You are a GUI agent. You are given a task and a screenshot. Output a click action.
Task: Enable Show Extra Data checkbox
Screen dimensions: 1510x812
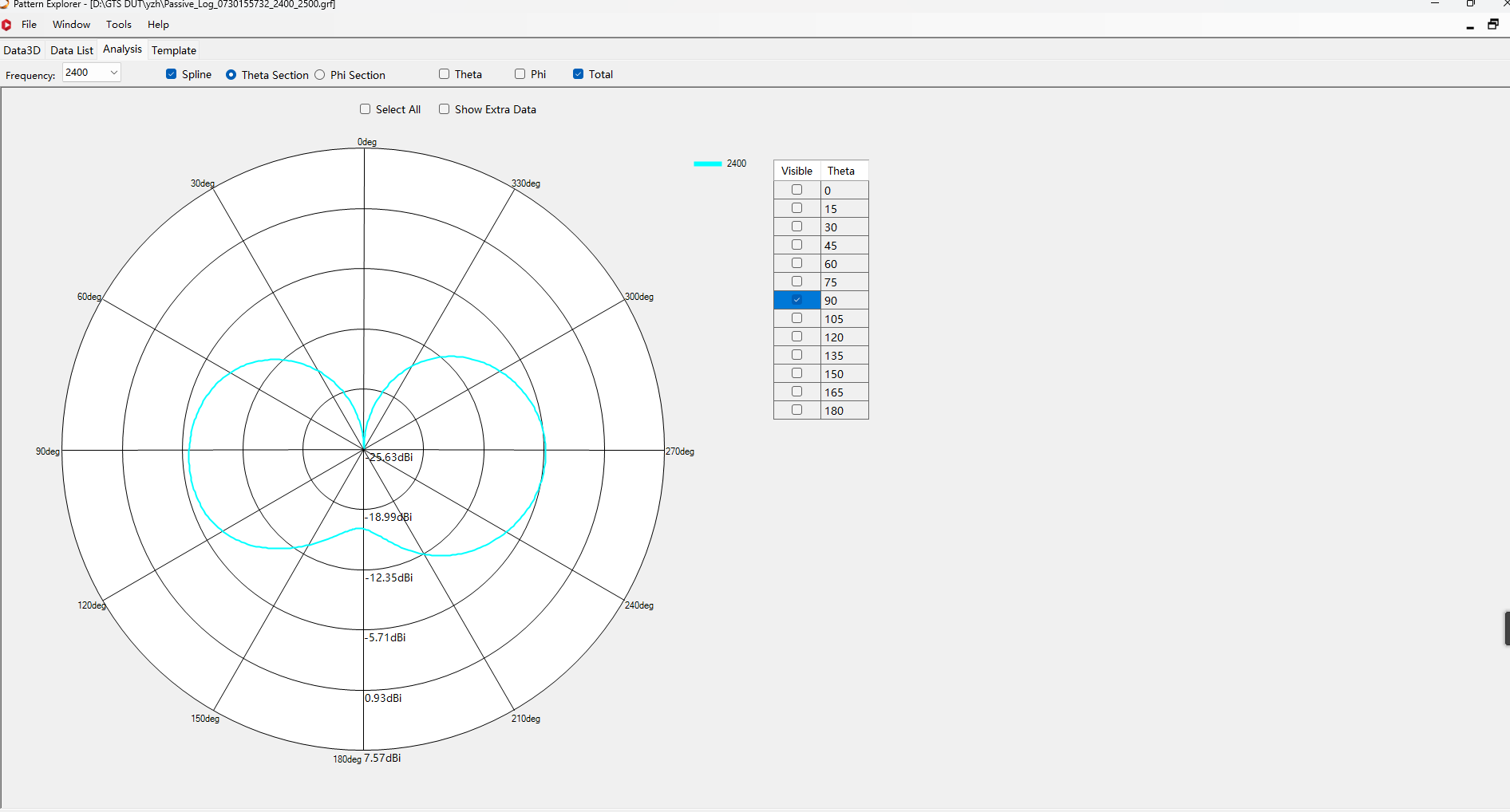click(445, 109)
